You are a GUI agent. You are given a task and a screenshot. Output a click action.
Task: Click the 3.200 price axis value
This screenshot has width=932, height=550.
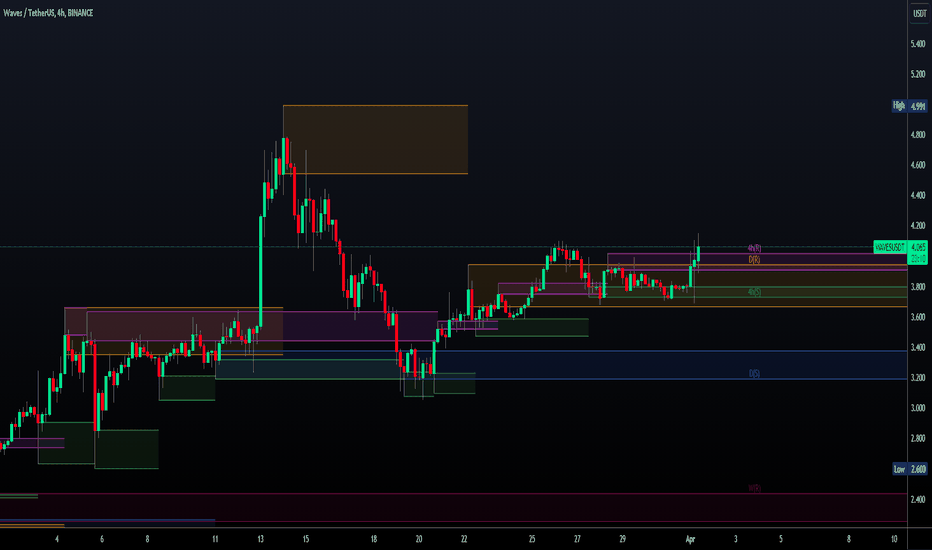918,378
